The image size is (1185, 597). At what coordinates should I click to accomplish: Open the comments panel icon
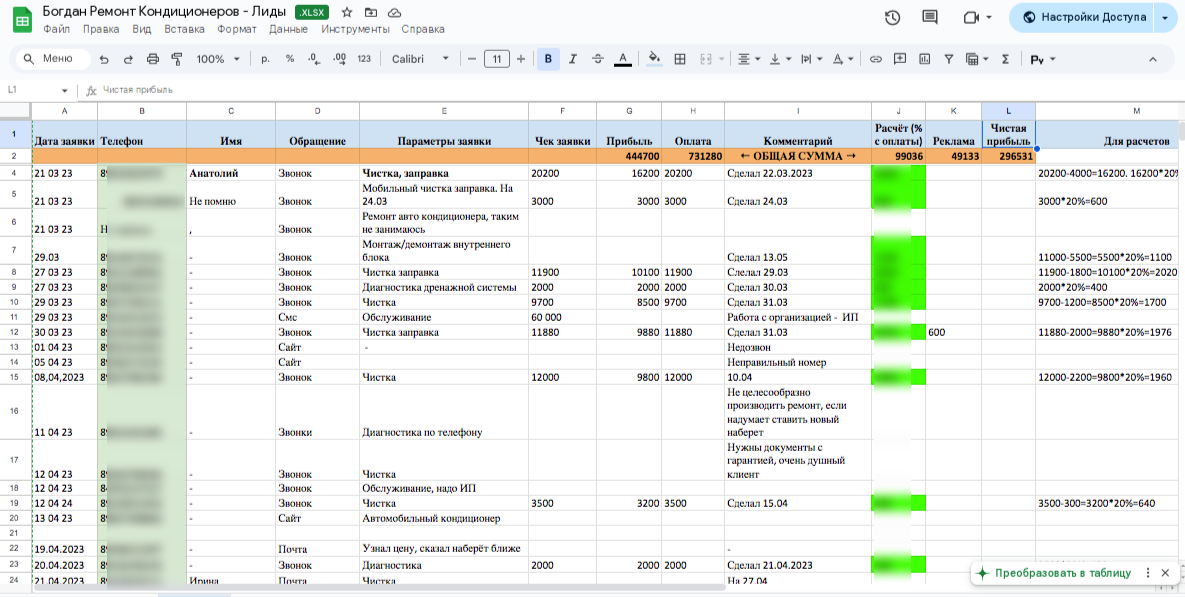[x=930, y=17]
